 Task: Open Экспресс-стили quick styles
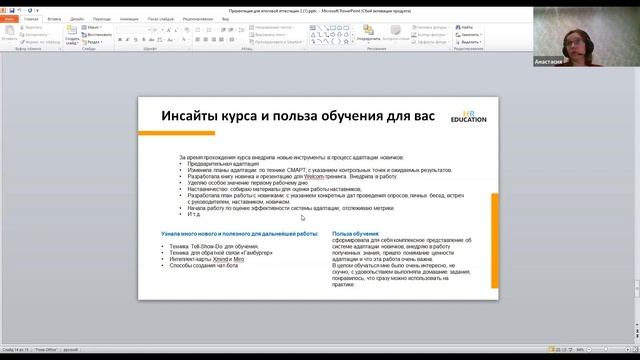[x=396, y=33]
